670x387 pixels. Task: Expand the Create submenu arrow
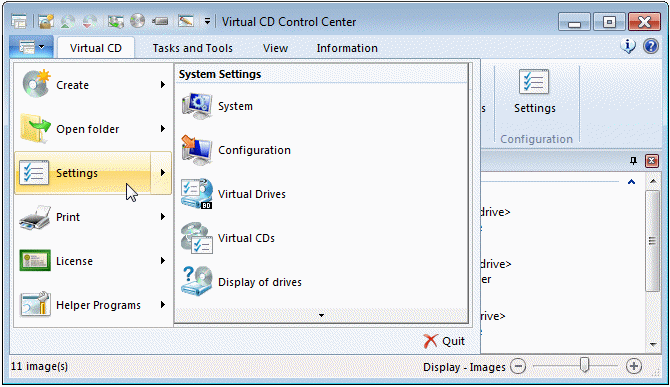pos(163,85)
